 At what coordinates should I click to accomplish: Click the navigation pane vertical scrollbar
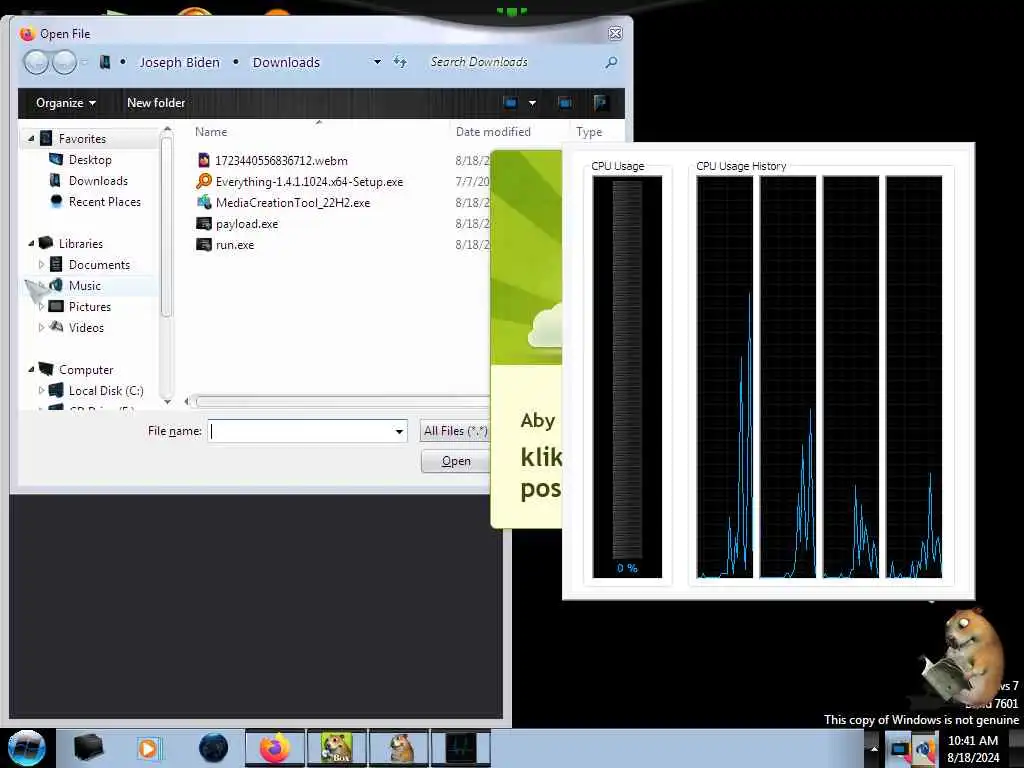tap(167, 225)
